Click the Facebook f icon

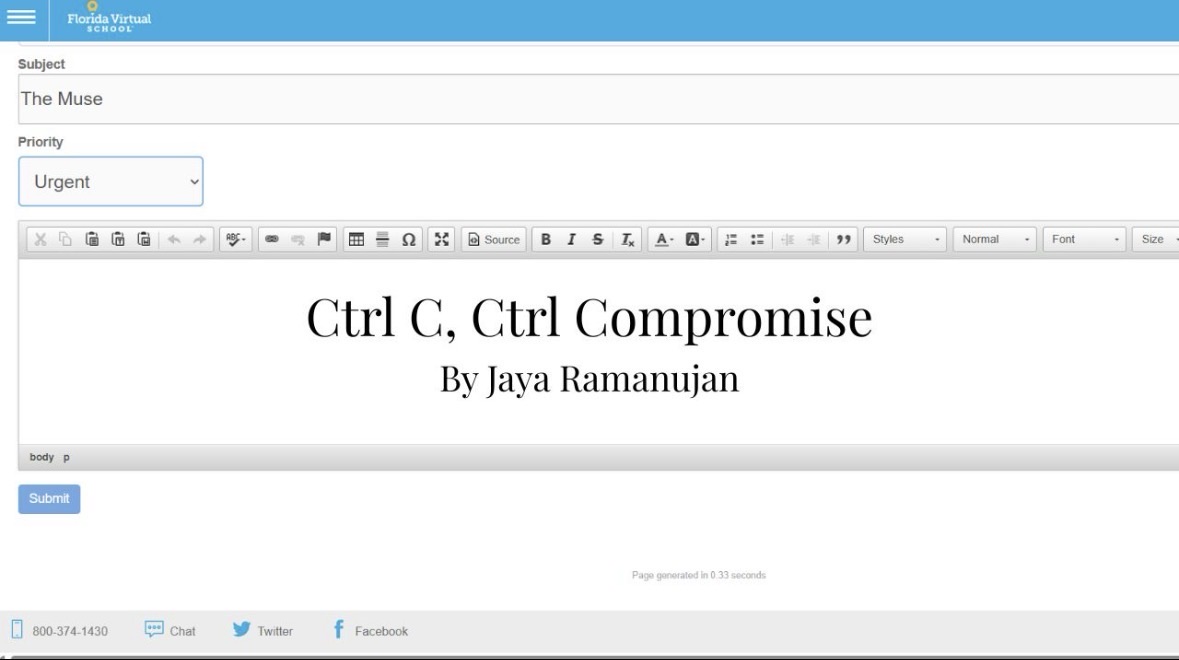[x=339, y=628]
